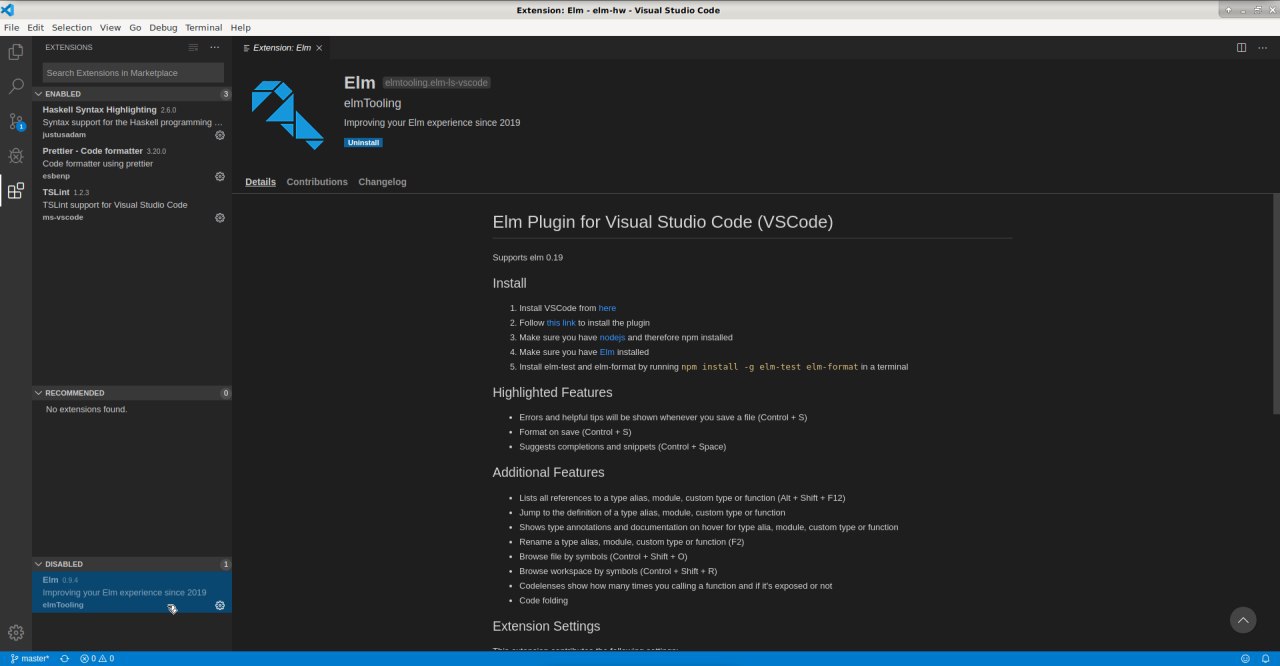This screenshot has height=666, width=1280.
Task: Click the 'Extension Settings' heading
Action: click(x=546, y=626)
